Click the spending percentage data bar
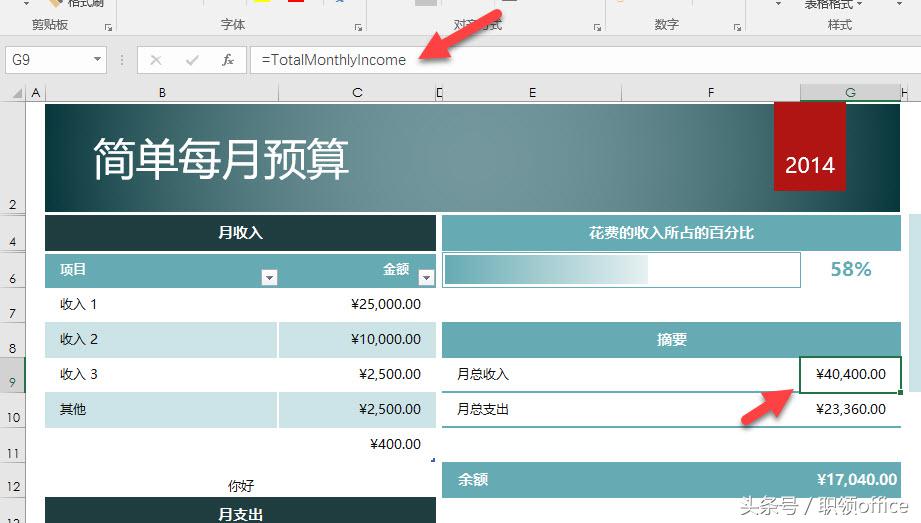The image size is (921, 523). coord(621,270)
